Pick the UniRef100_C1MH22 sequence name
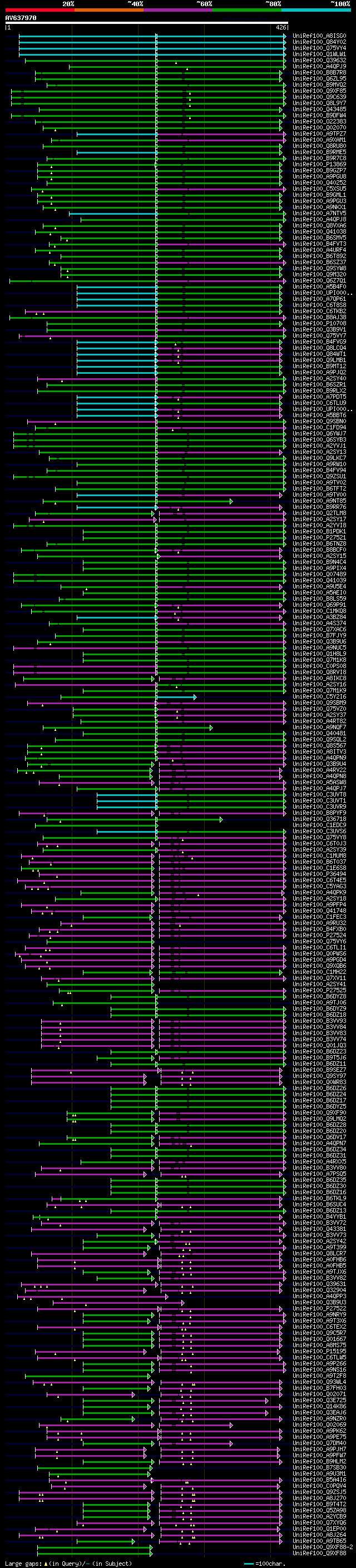The width and height of the screenshot is (356, 1568). point(319,972)
